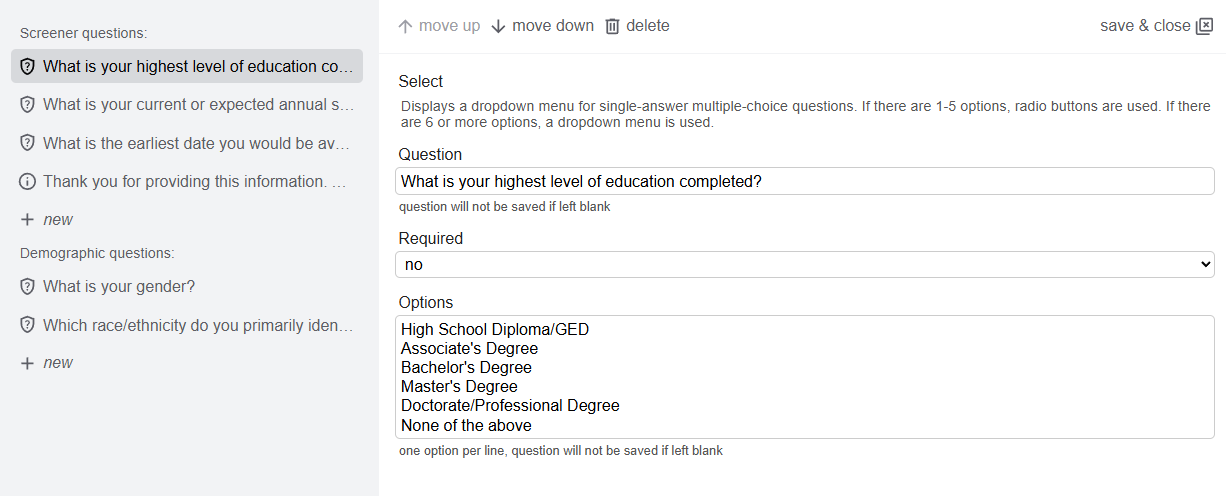Click the shield icon beside the gender question
Viewport: 1226px width, 496px height.
click(x=28, y=287)
